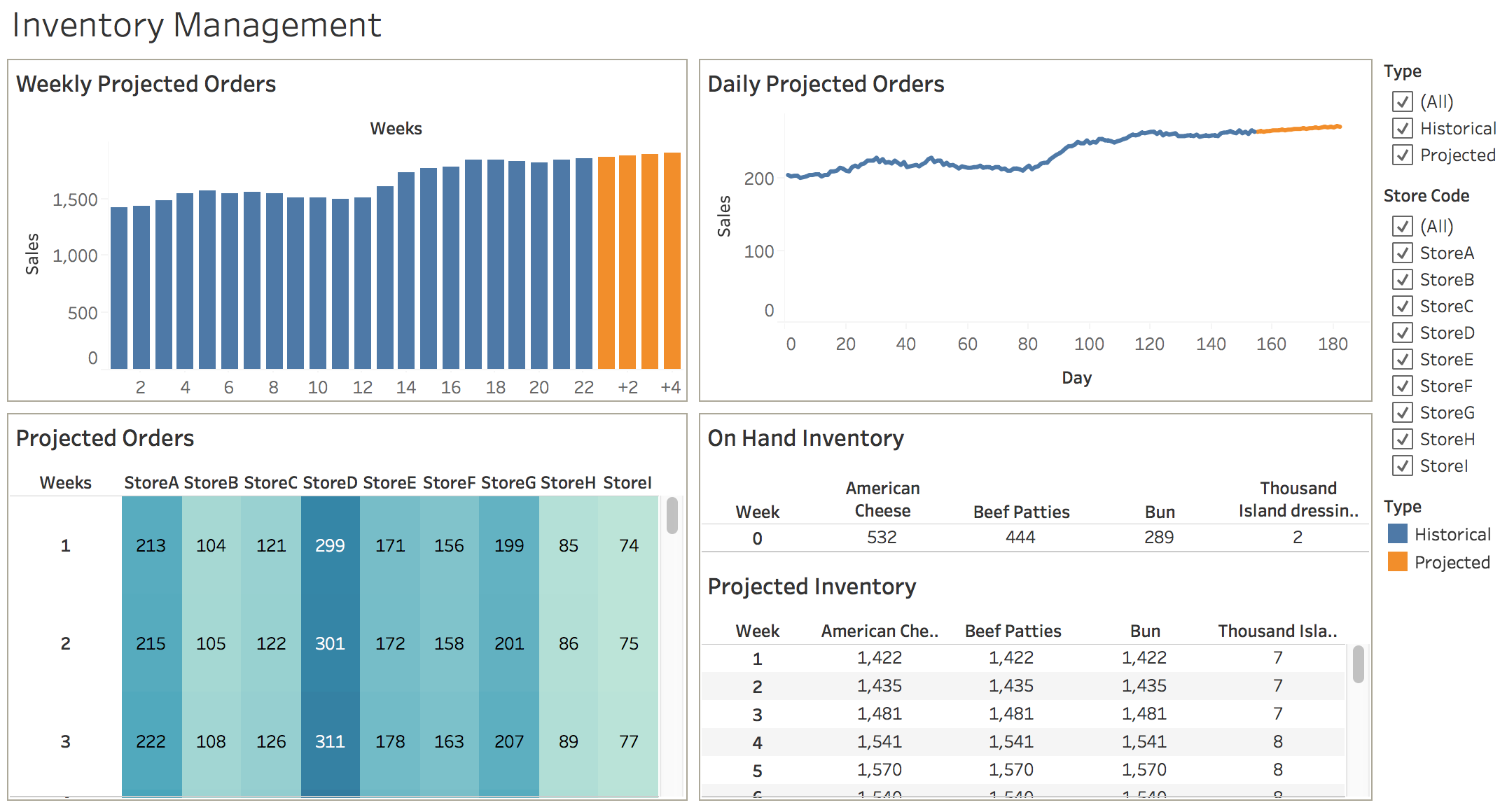This screenshot has width=1507, height=812.
Task: Click week 5 American Cheese value 1,570
Action: point(880,769)
